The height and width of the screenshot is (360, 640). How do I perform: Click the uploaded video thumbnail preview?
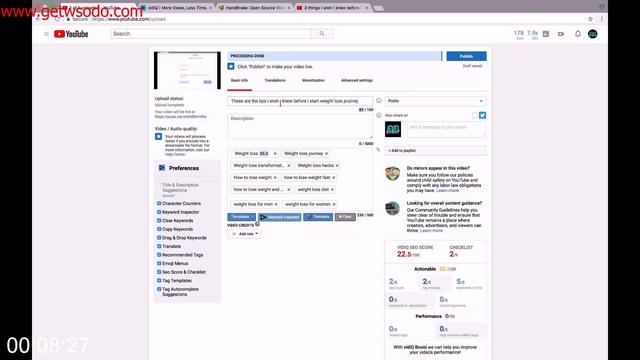click(187, 70)
